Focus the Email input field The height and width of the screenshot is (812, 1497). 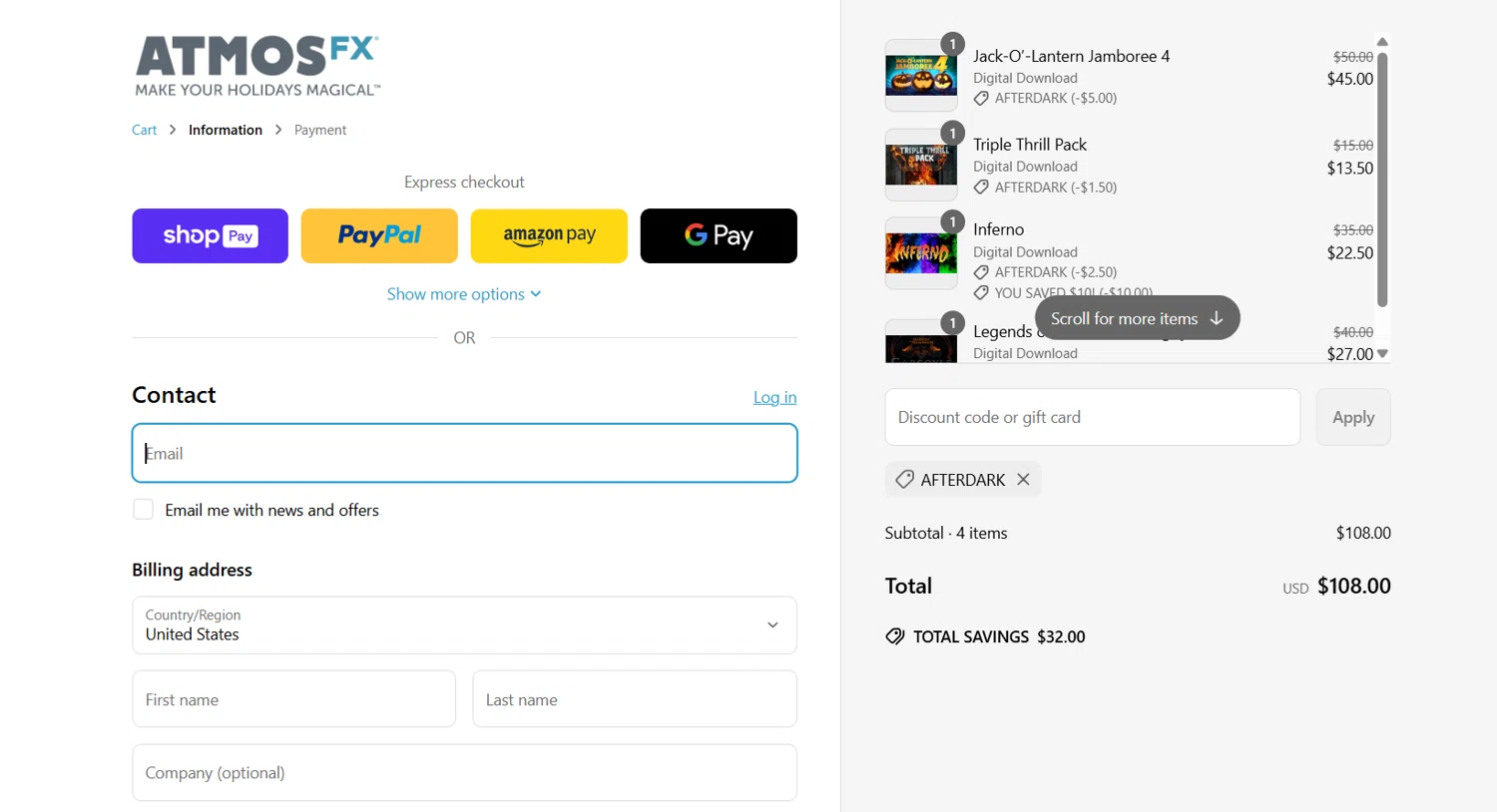(464, 453)
